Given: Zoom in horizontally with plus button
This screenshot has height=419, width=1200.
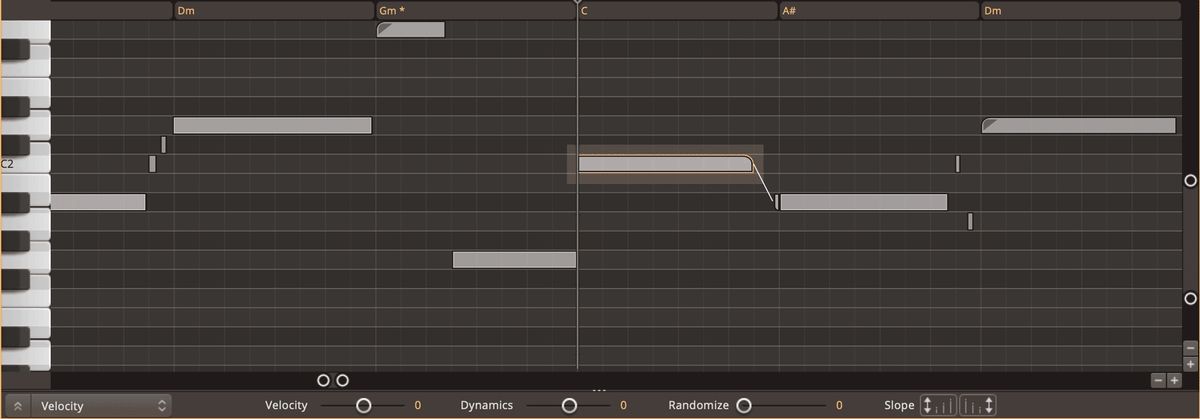Looking at the screenshot, I should tap(1174, 380).
